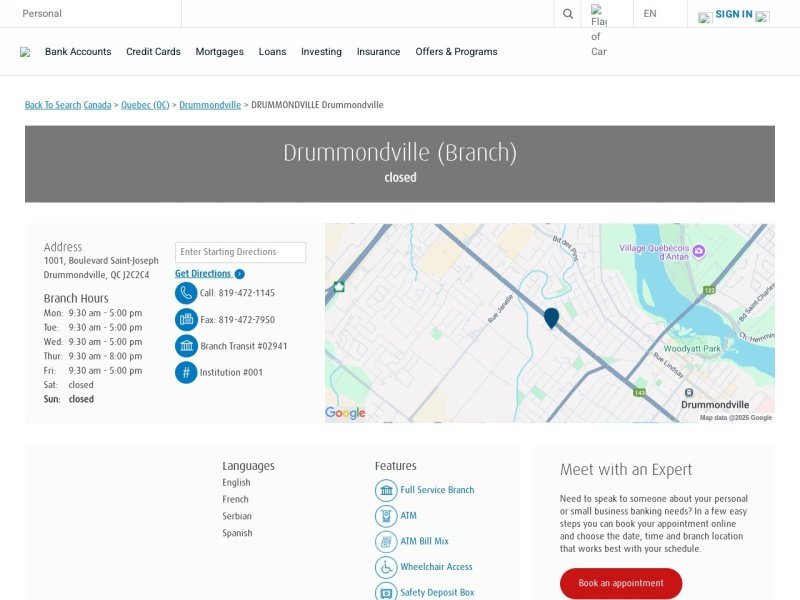
Task: Click the highway 122 shield on map
Action: (x=709, y=290)
